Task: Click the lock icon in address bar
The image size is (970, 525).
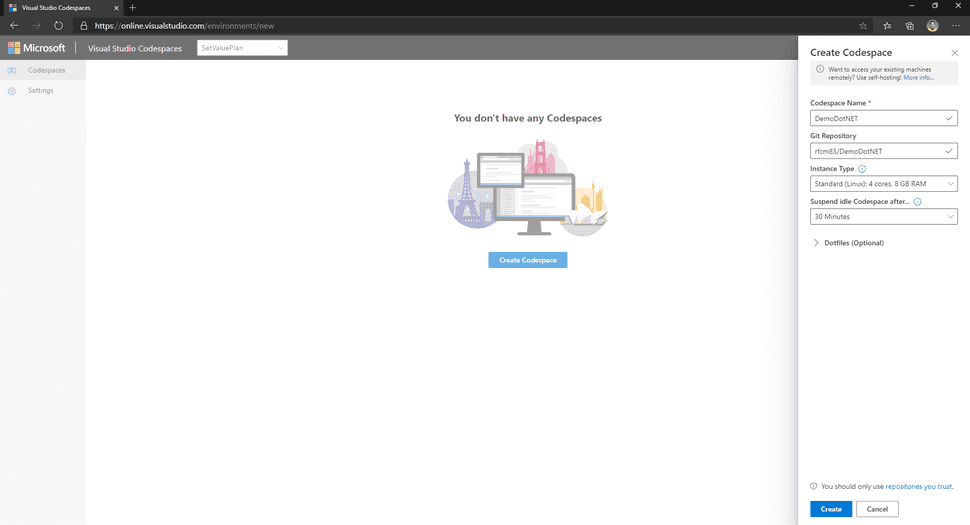Action: [84, 26]
